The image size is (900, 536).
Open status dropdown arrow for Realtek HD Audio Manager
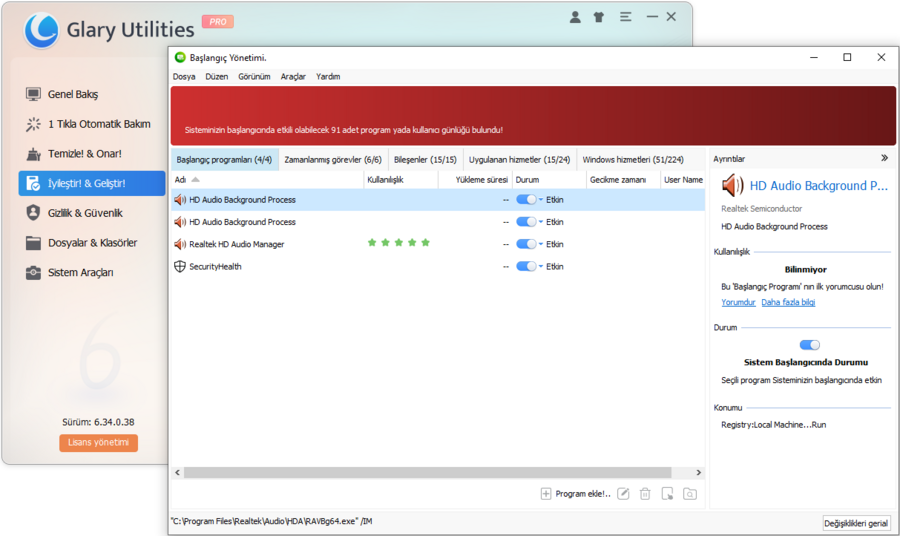tap(541, 244)
